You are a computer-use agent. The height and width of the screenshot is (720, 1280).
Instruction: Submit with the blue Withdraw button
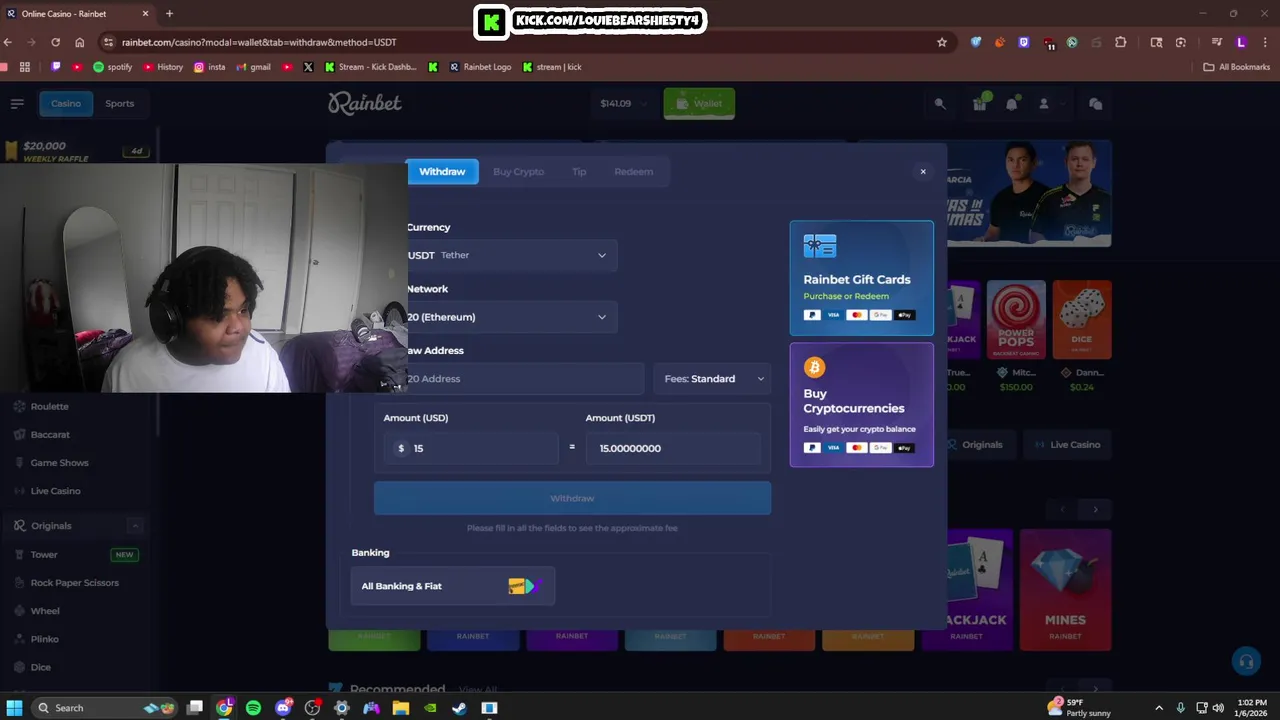(572, 498)
